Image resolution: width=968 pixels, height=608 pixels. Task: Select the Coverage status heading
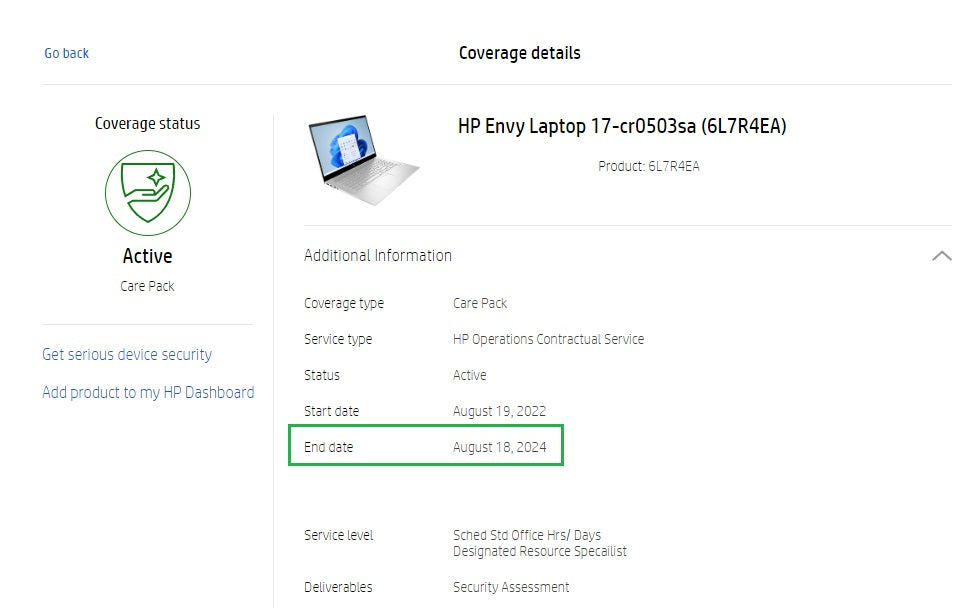click(148, 123)
